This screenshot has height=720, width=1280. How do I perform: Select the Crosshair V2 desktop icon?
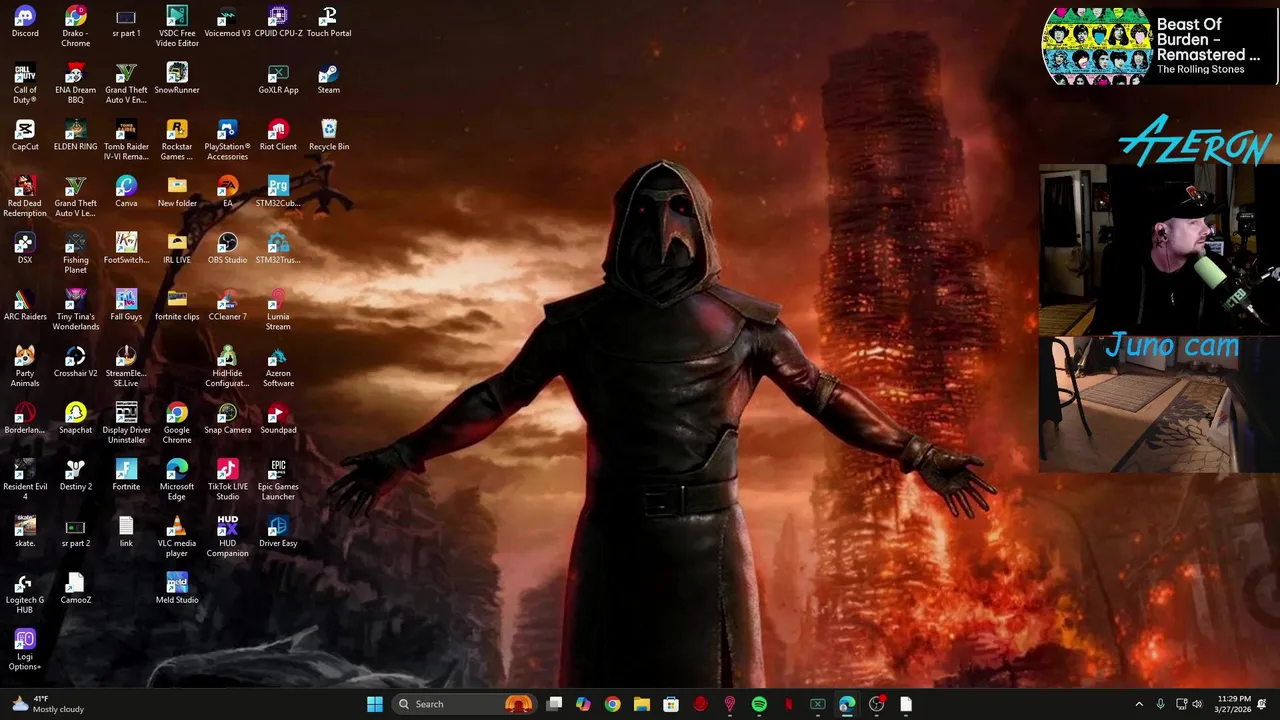76,362
